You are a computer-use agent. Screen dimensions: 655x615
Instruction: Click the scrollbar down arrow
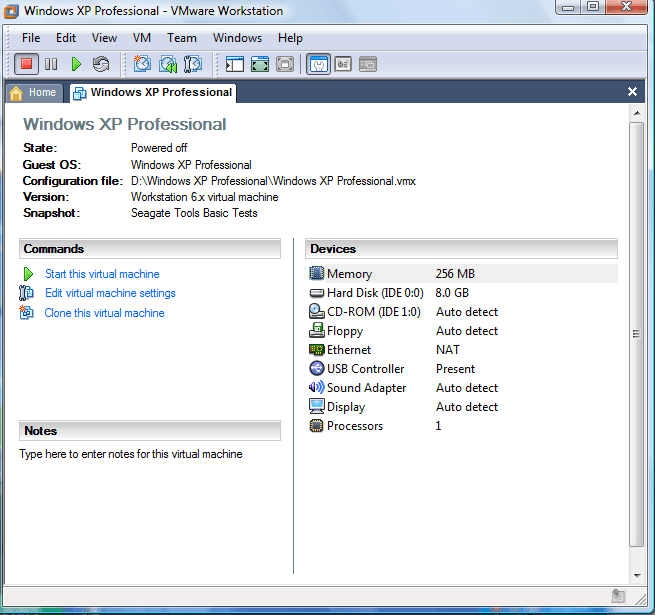(637, 576)
